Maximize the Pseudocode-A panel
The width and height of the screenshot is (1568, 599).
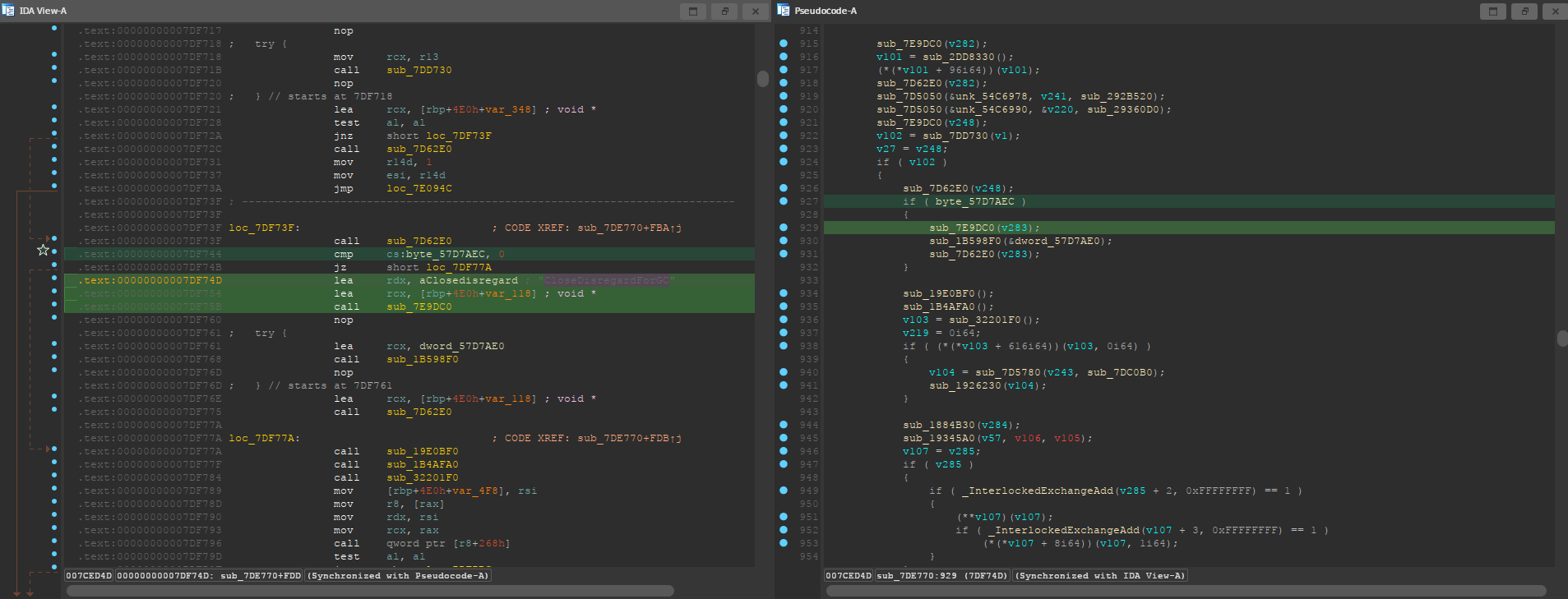point(1493,12)
